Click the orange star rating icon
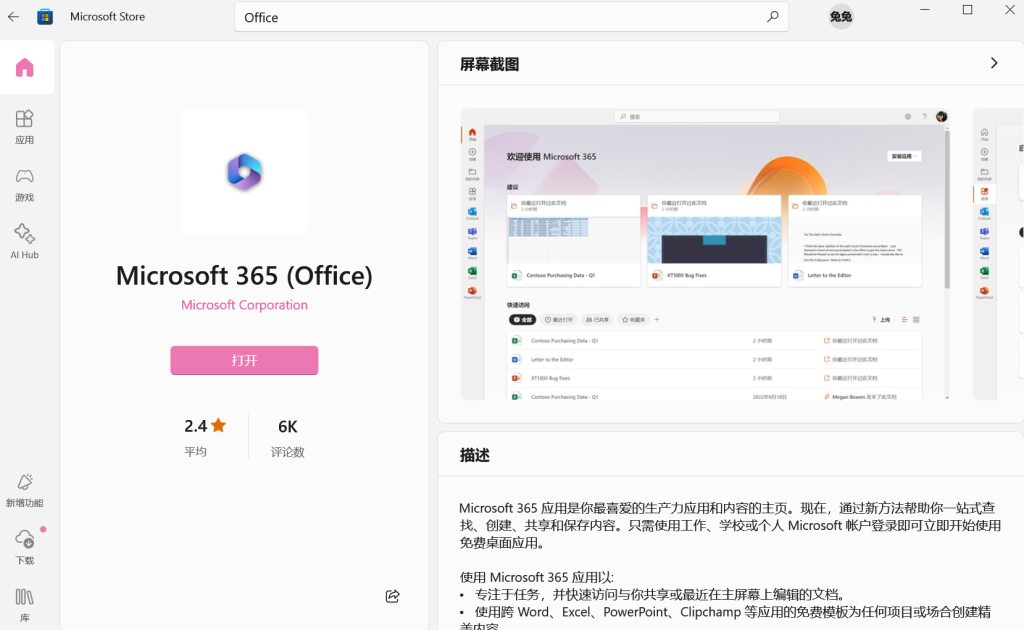Viewport: 1024px width, 630px height. 219,426
